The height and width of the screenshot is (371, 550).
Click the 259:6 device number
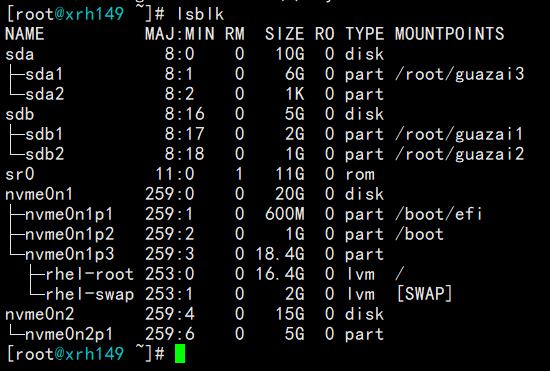pos(170,334)
